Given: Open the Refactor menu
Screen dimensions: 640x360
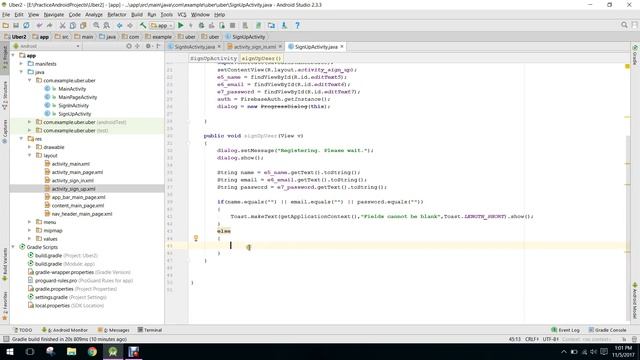Looking at the screenshot, I should [x=117, y=15].
